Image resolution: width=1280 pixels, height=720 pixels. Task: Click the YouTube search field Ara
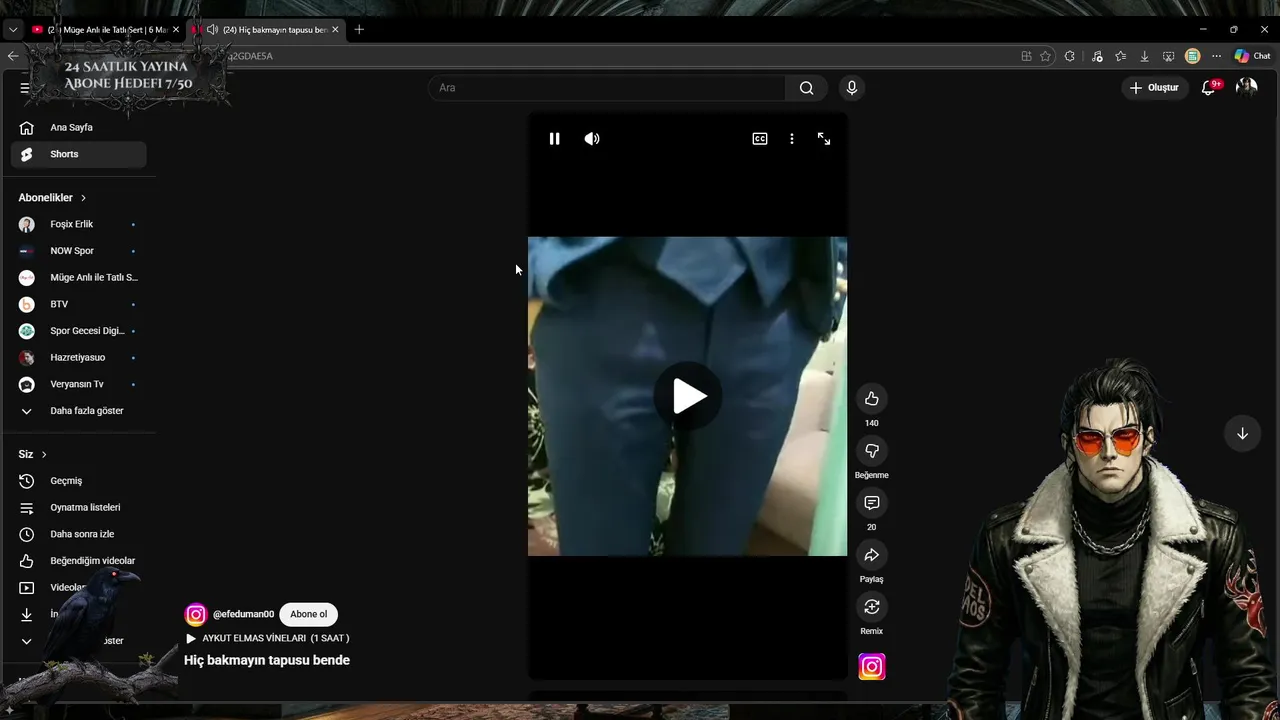point(607,88)
